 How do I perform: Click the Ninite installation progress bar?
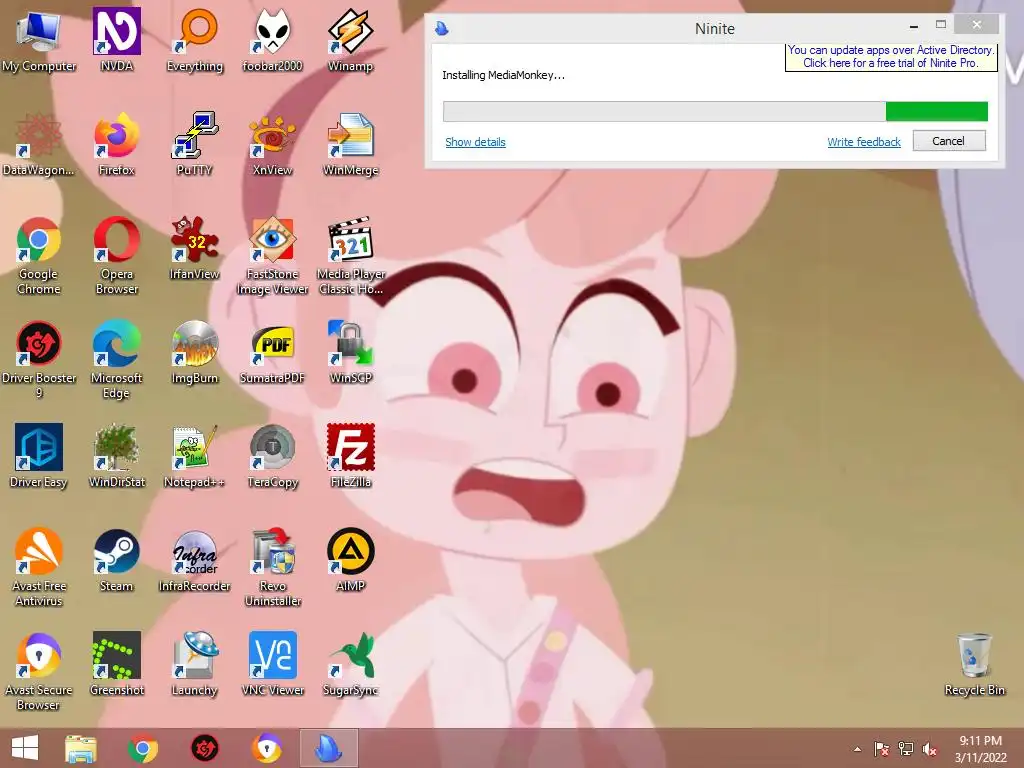pyautogui.click(x=715, y=111)
